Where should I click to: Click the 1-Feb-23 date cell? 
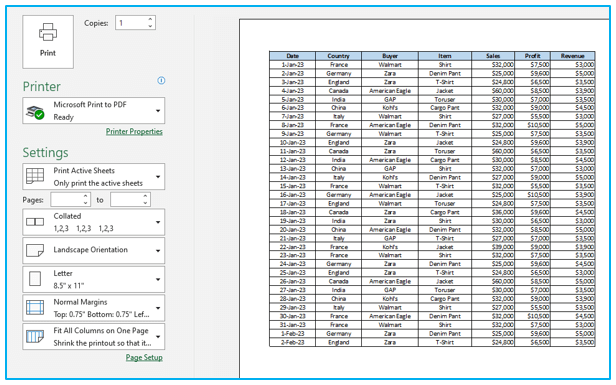point(293,334)
